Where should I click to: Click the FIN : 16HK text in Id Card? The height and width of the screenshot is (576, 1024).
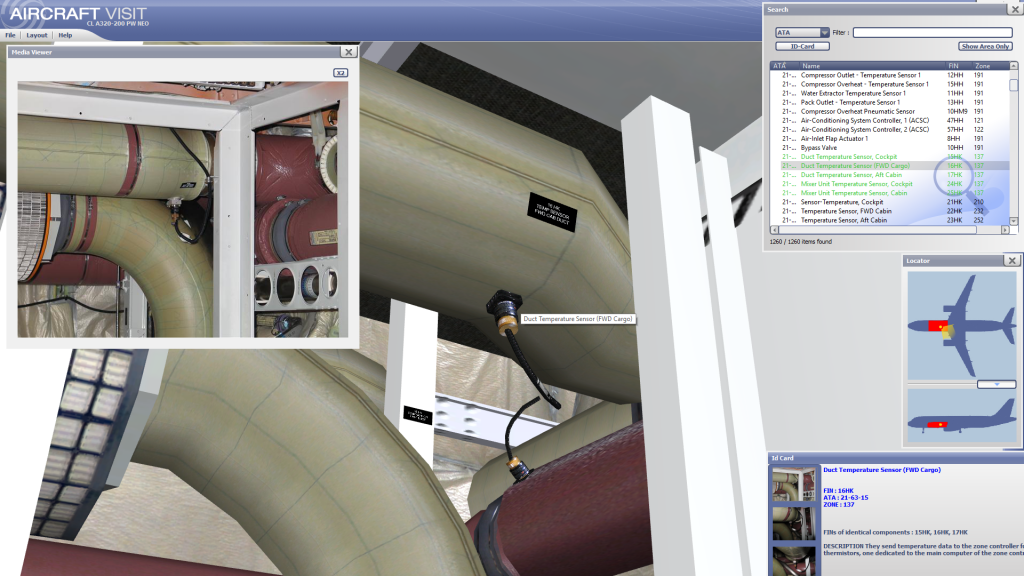pos(838,490)
